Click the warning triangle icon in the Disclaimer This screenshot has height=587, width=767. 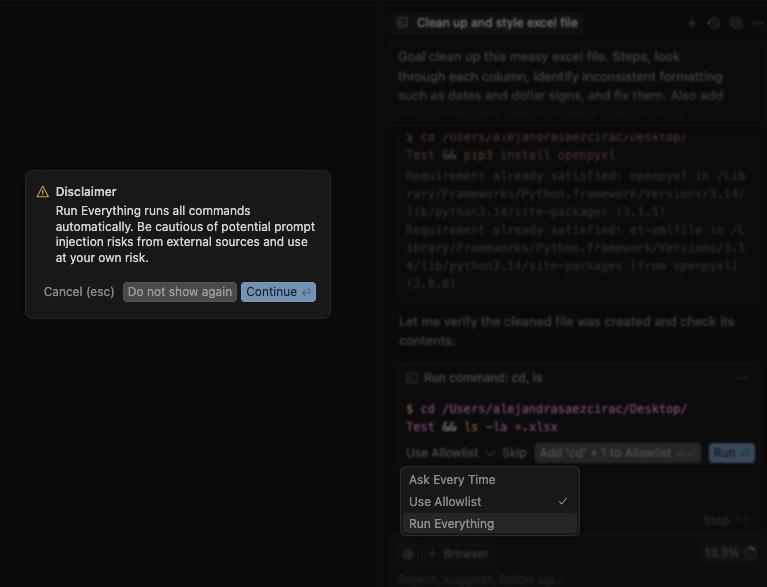click(x=43, y=192)
